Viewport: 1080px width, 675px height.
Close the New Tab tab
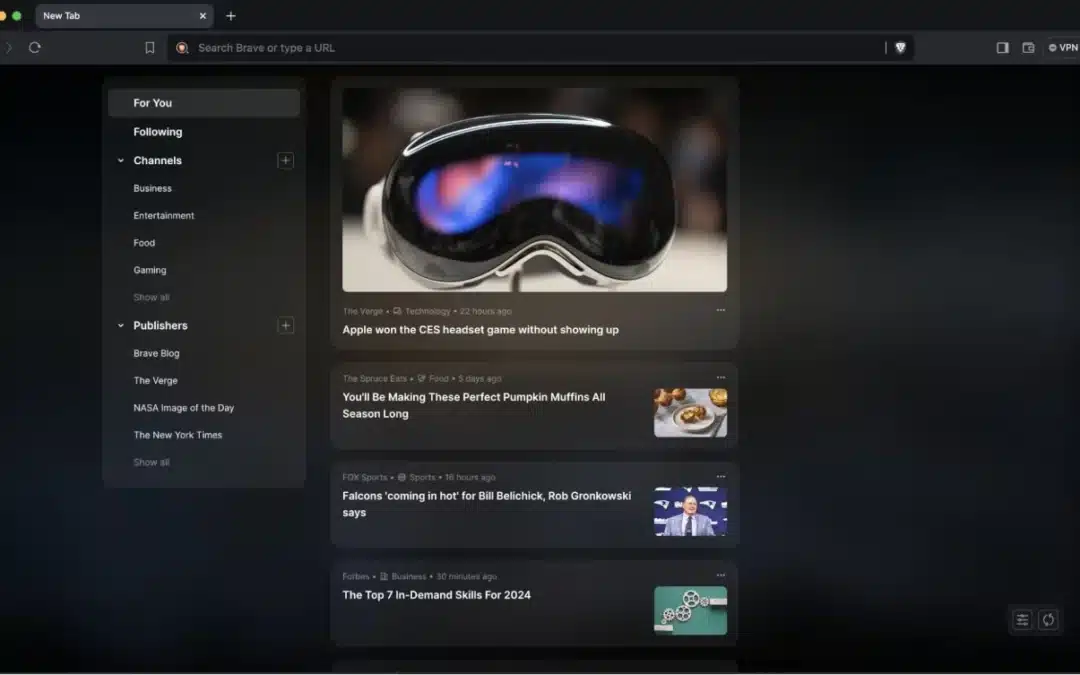[x=202, y=16]
